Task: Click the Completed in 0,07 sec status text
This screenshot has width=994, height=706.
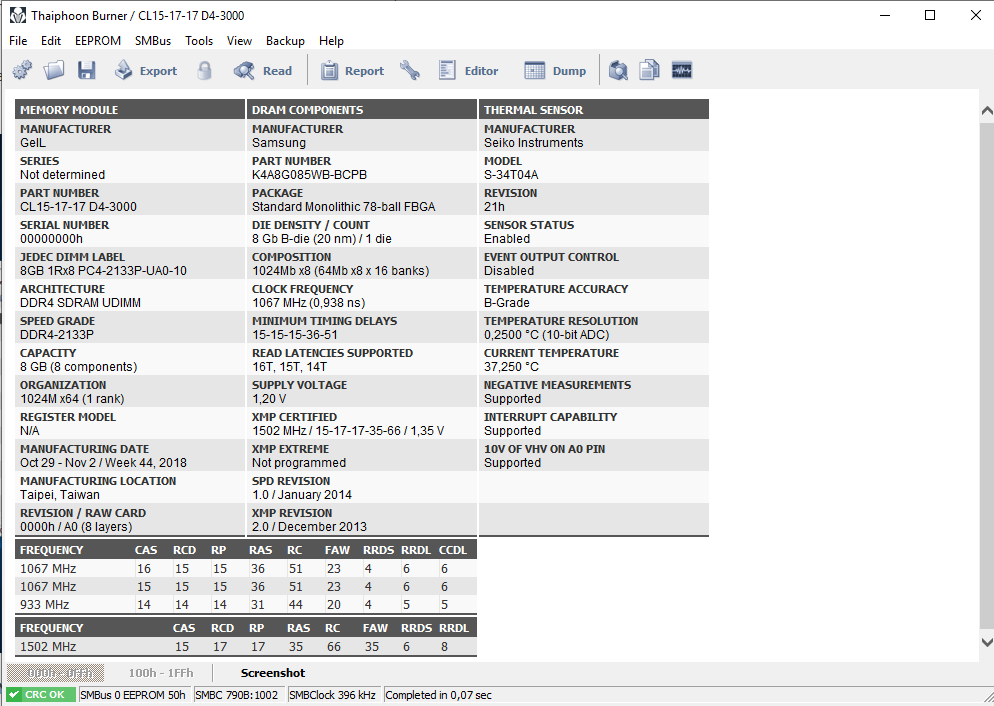Action: [x=439, y=695]
